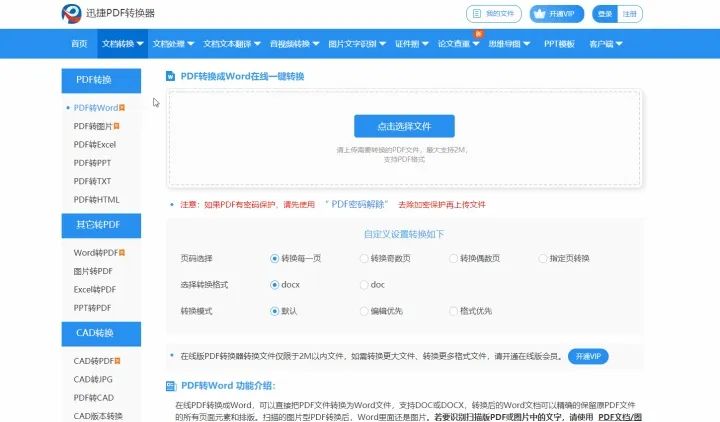Choose doc output format

[364, 285]
